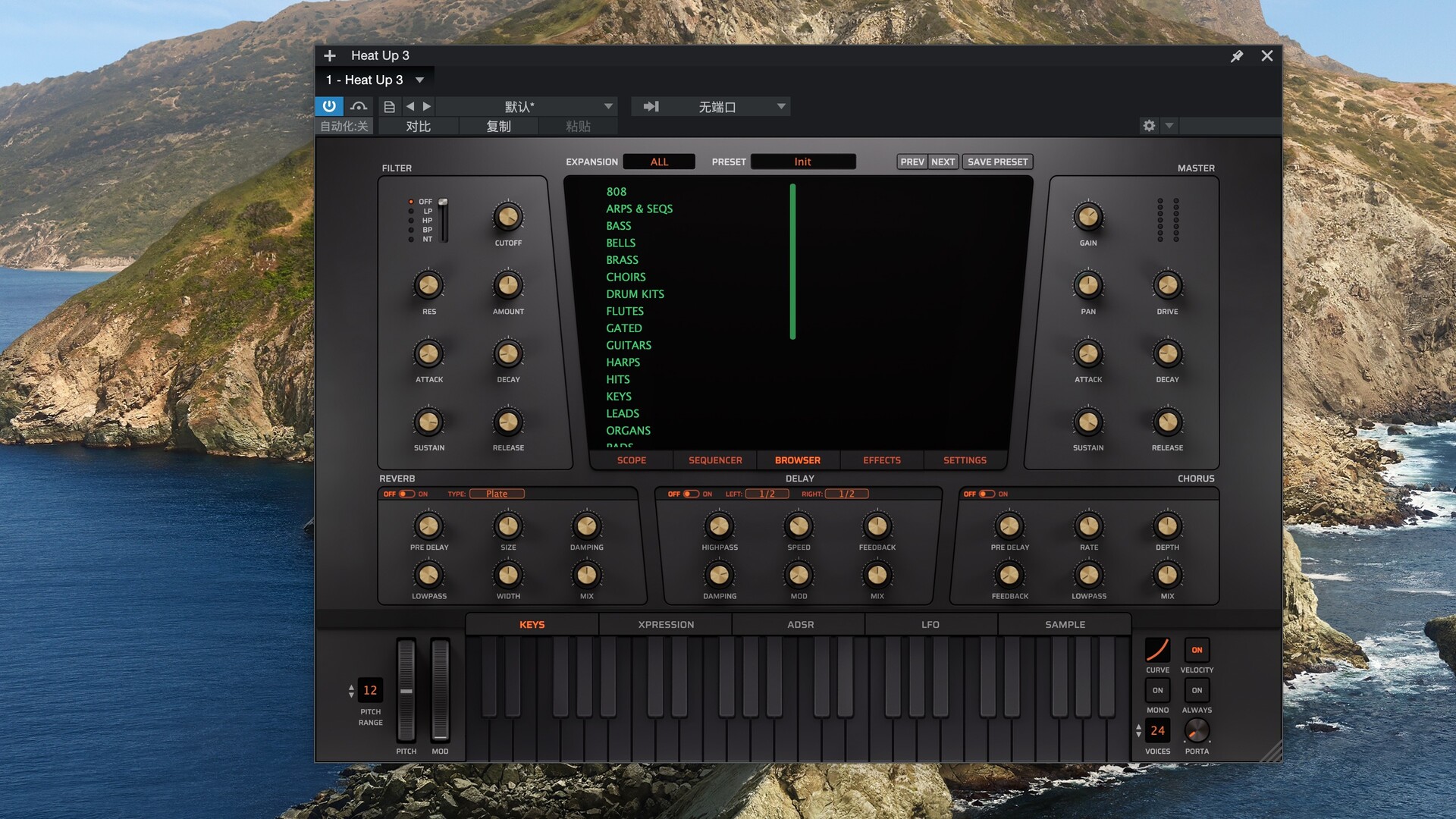Open the PRESET Init selector
1456x819 pixels.
coord(803,162)
